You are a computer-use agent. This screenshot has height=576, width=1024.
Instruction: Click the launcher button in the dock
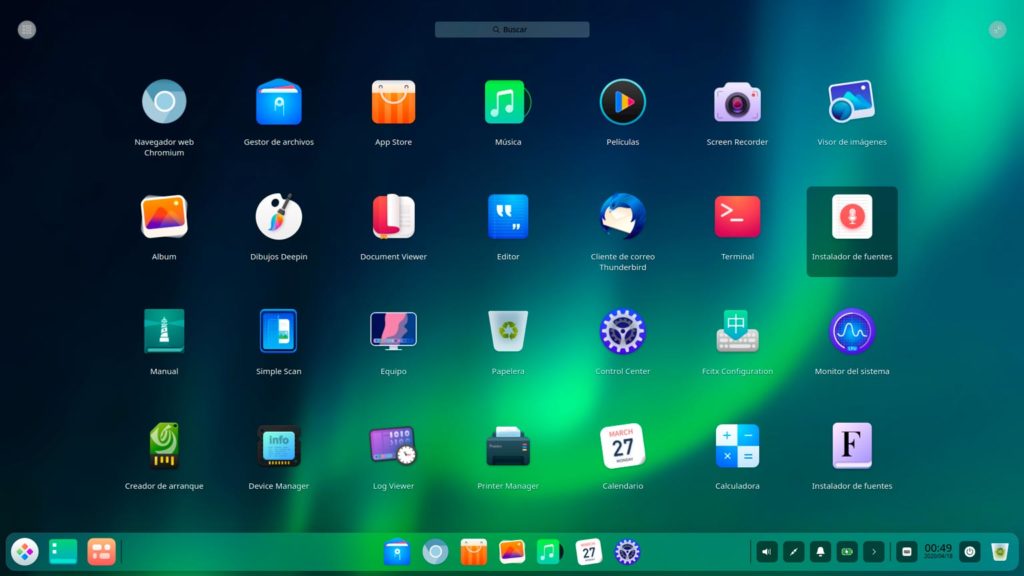coord(25,552)
